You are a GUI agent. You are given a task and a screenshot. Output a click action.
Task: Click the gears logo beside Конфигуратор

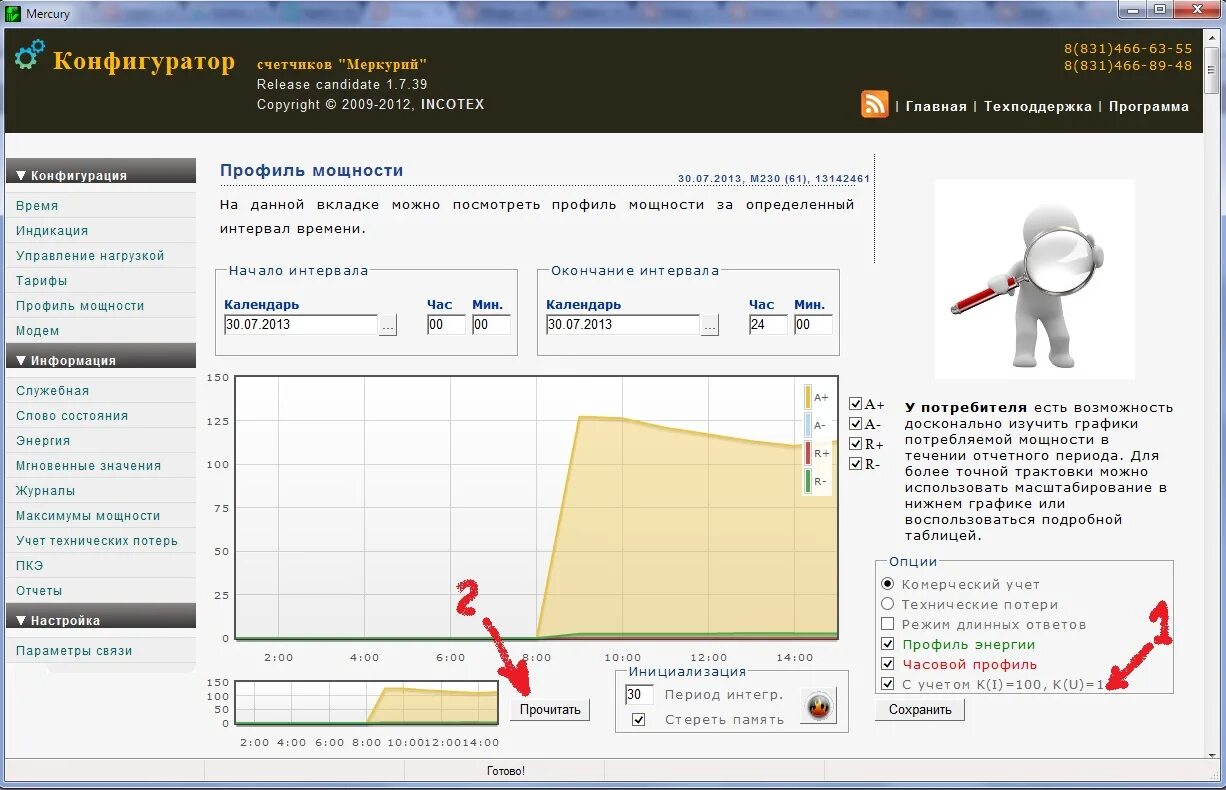(x=30, y=55)
